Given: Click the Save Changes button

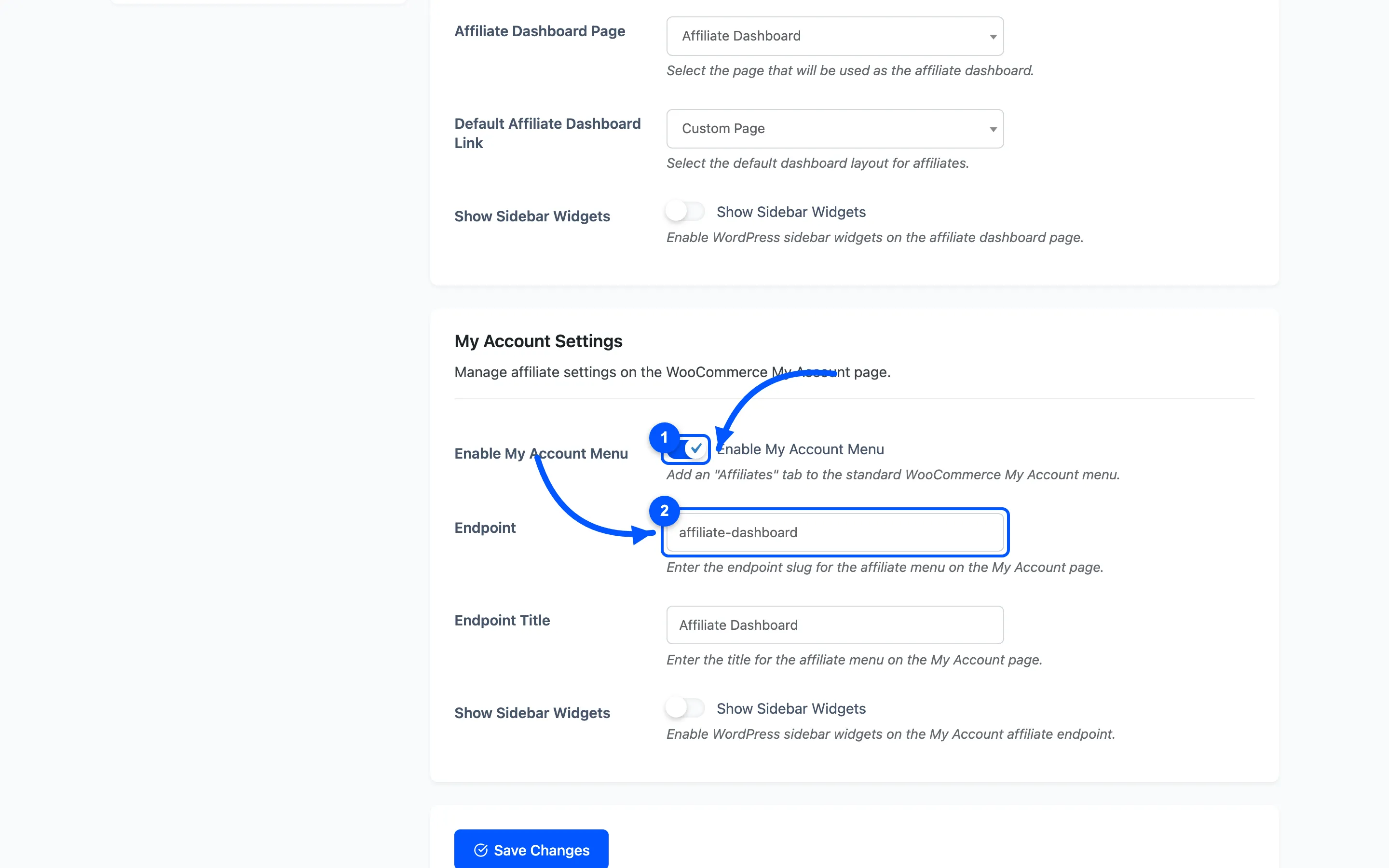Looking at the screenshot, I should click(x=531, y=850).
